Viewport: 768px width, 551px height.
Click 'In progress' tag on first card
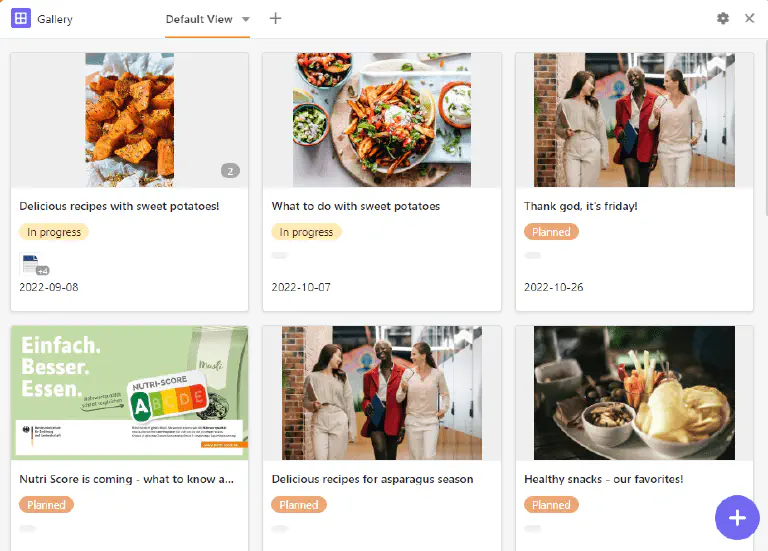(x=54, y=232)
